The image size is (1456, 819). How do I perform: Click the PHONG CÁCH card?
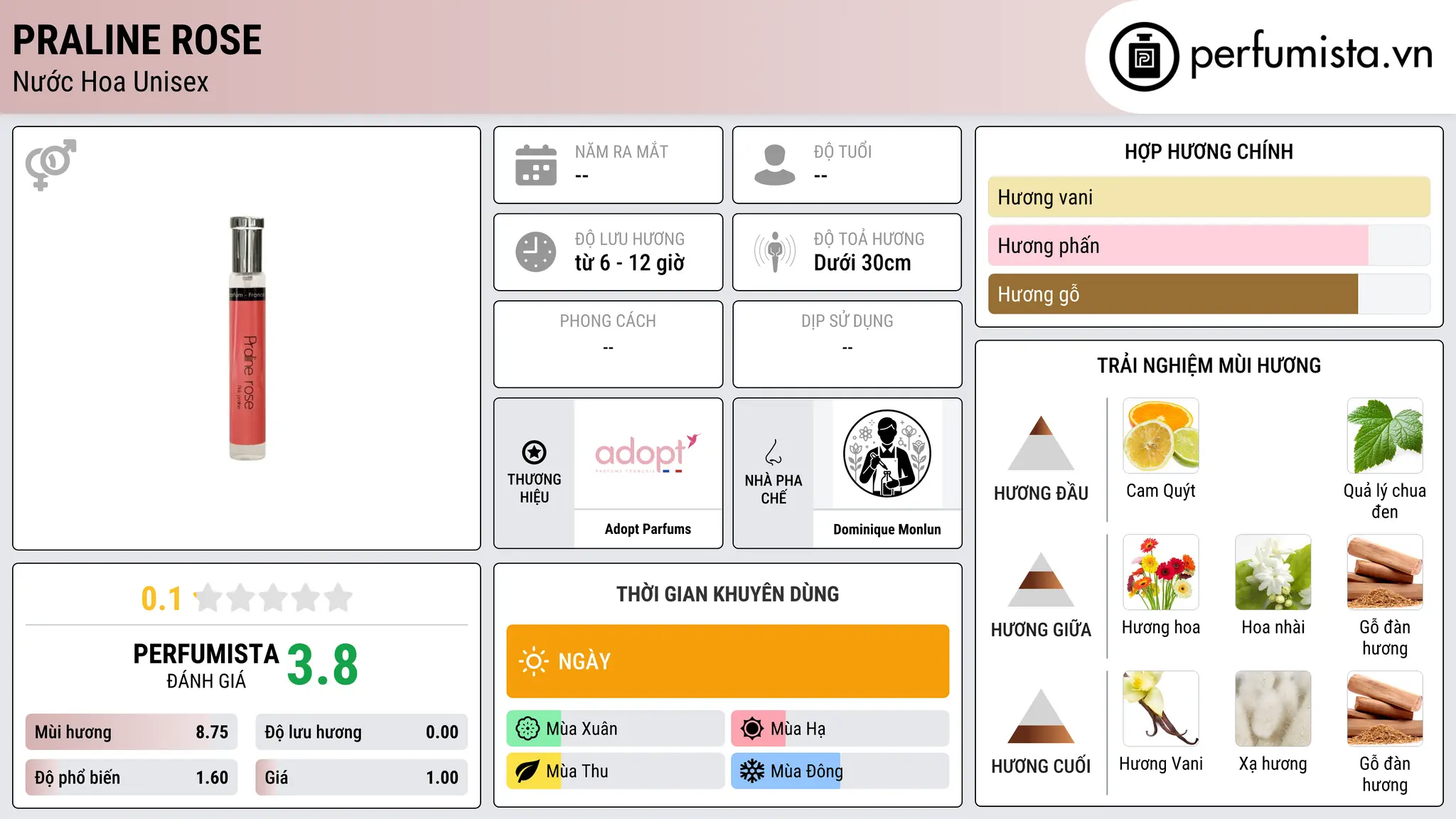click(x=609, y=344)
